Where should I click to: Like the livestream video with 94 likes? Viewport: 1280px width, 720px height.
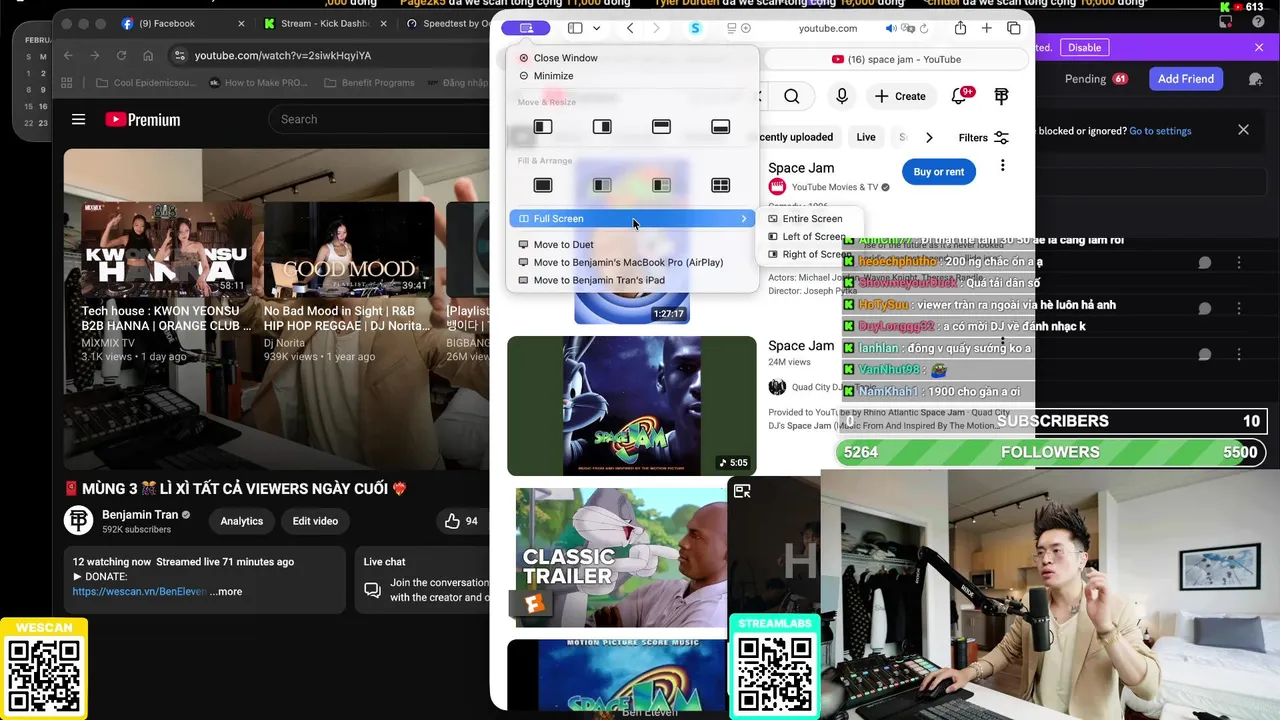tap(460, 521)
